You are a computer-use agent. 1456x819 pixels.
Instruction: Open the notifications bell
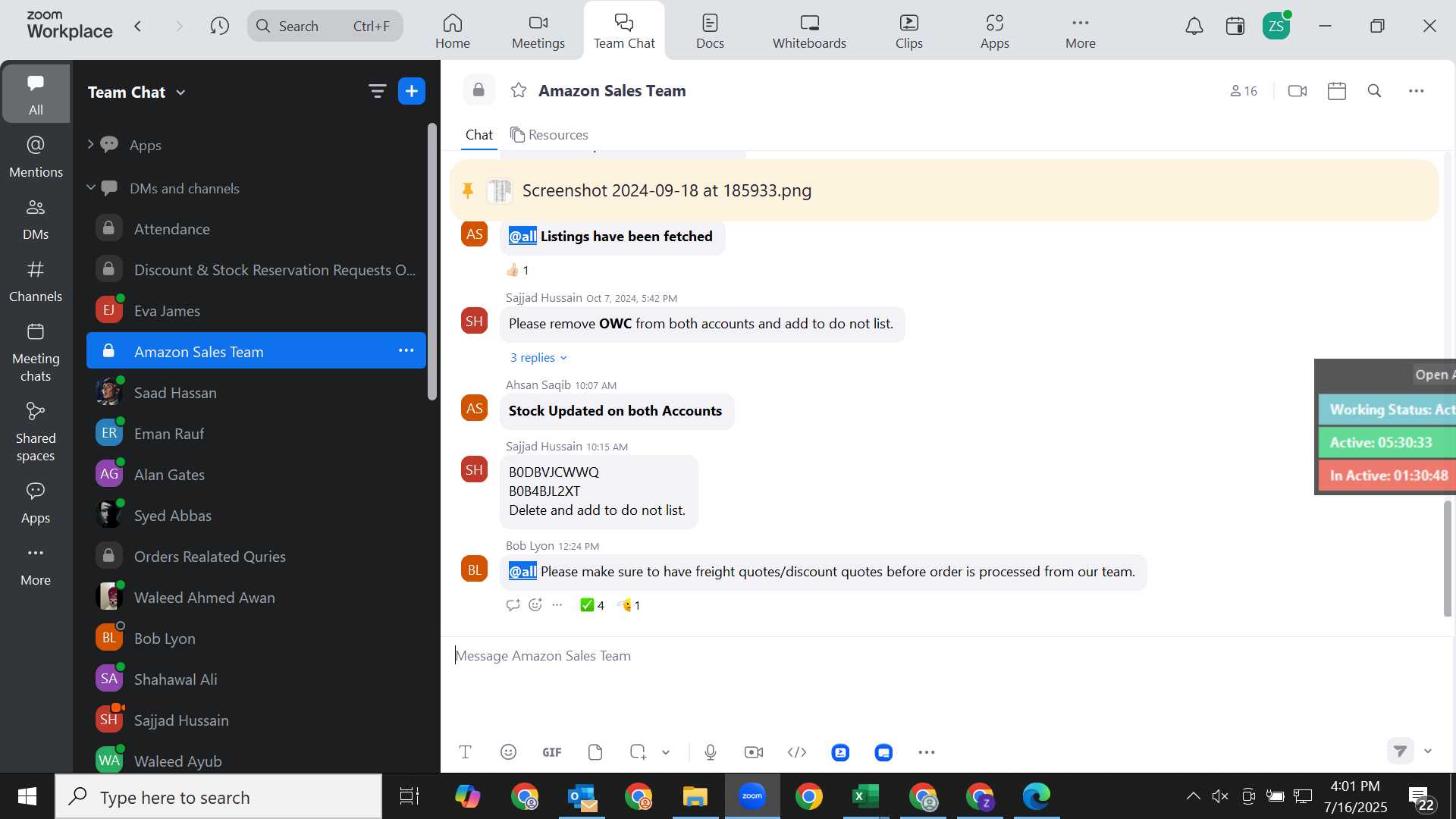[1194, 26]
